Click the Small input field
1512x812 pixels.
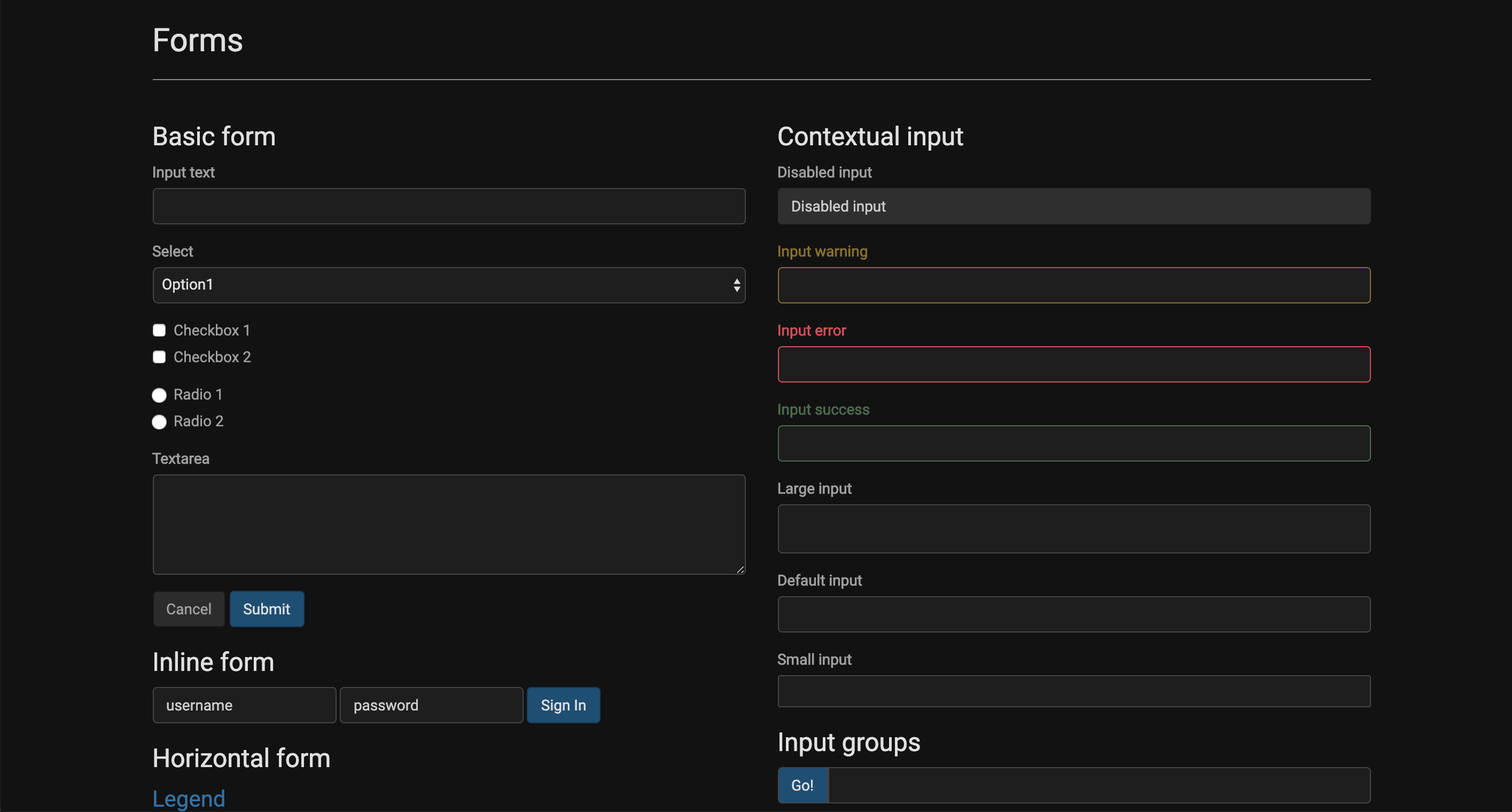point(1073,691)
